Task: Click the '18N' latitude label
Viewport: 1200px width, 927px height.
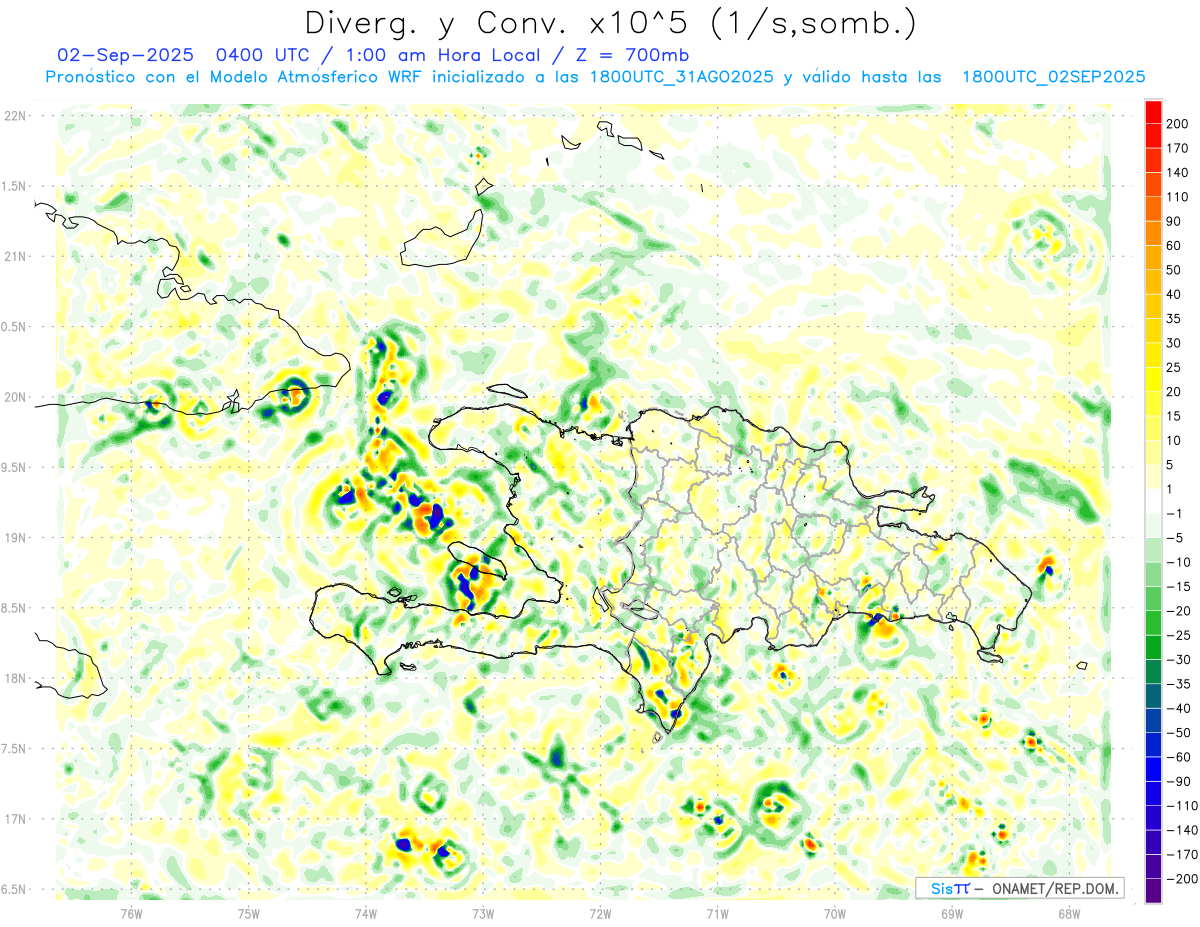Action: tap(14, 679)
